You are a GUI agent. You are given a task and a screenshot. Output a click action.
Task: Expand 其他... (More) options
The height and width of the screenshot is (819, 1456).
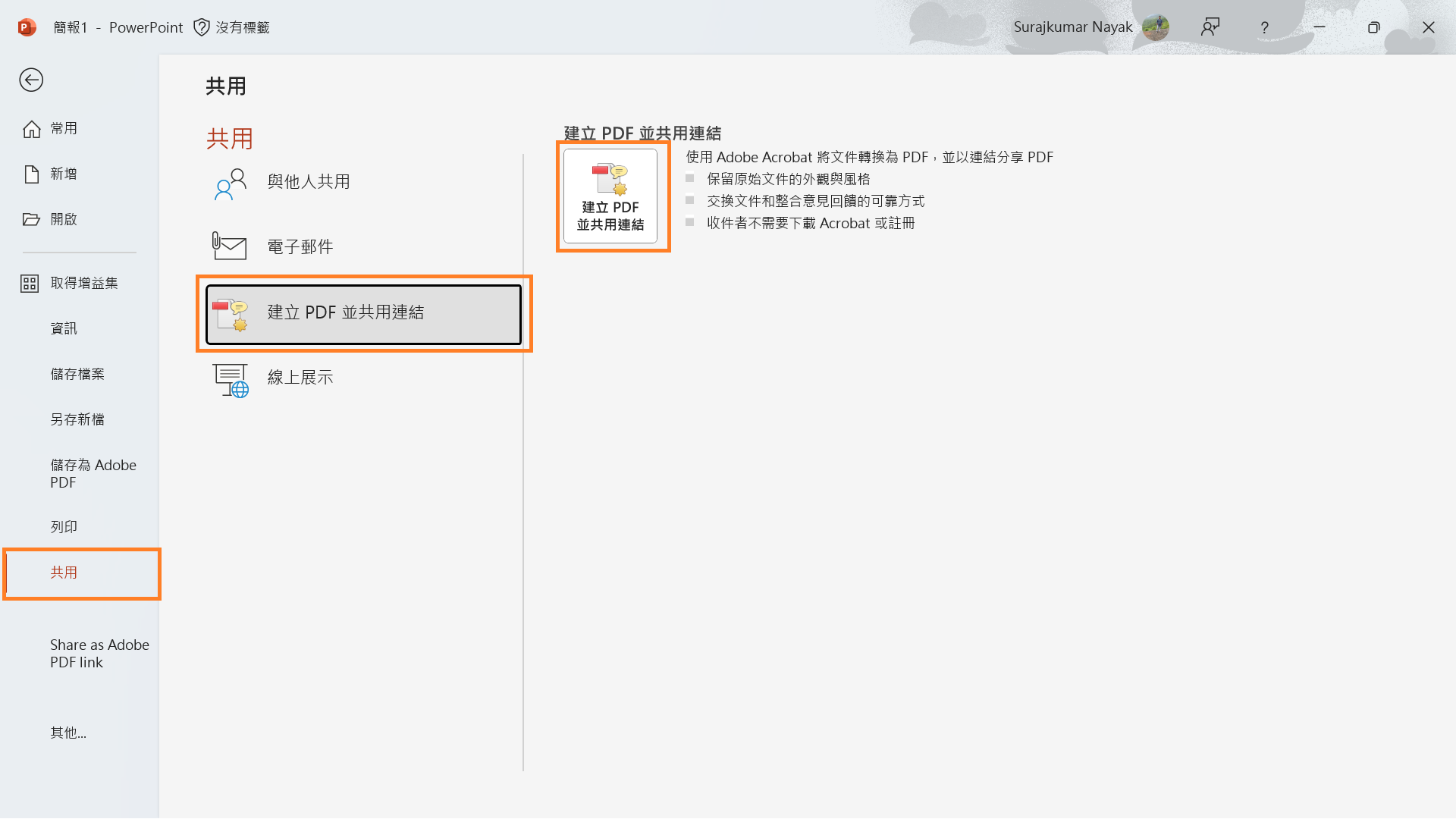pos(67,733)
